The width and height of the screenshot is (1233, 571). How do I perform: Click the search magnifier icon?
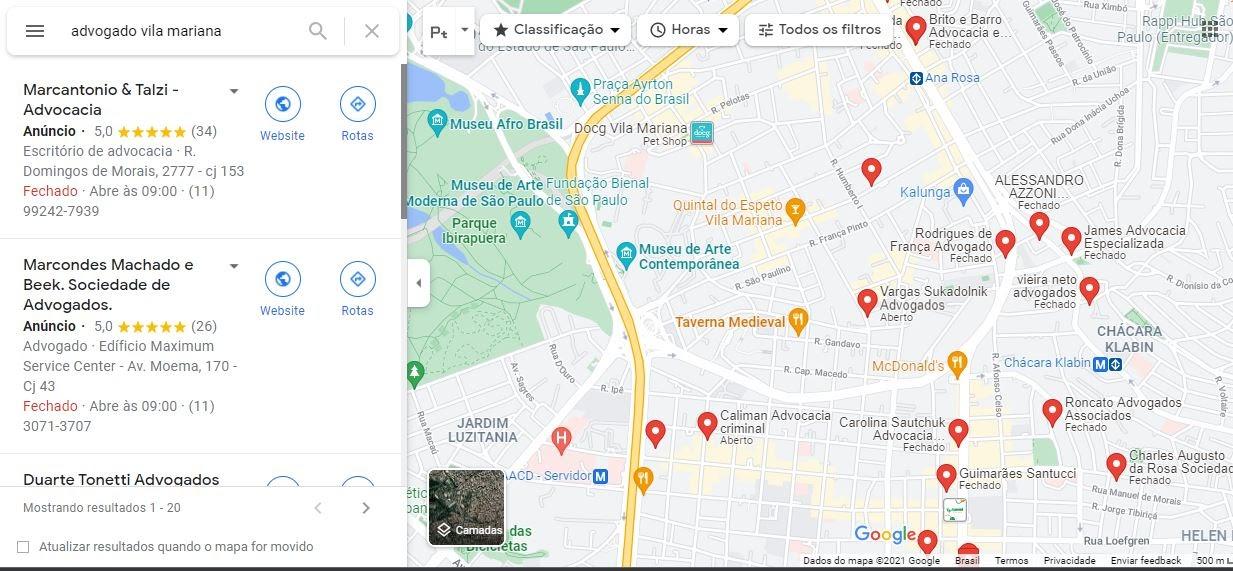pos(318,31)
